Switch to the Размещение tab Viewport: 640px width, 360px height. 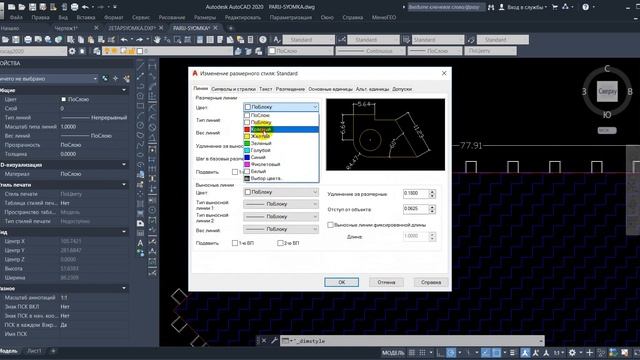coord(290,89)
